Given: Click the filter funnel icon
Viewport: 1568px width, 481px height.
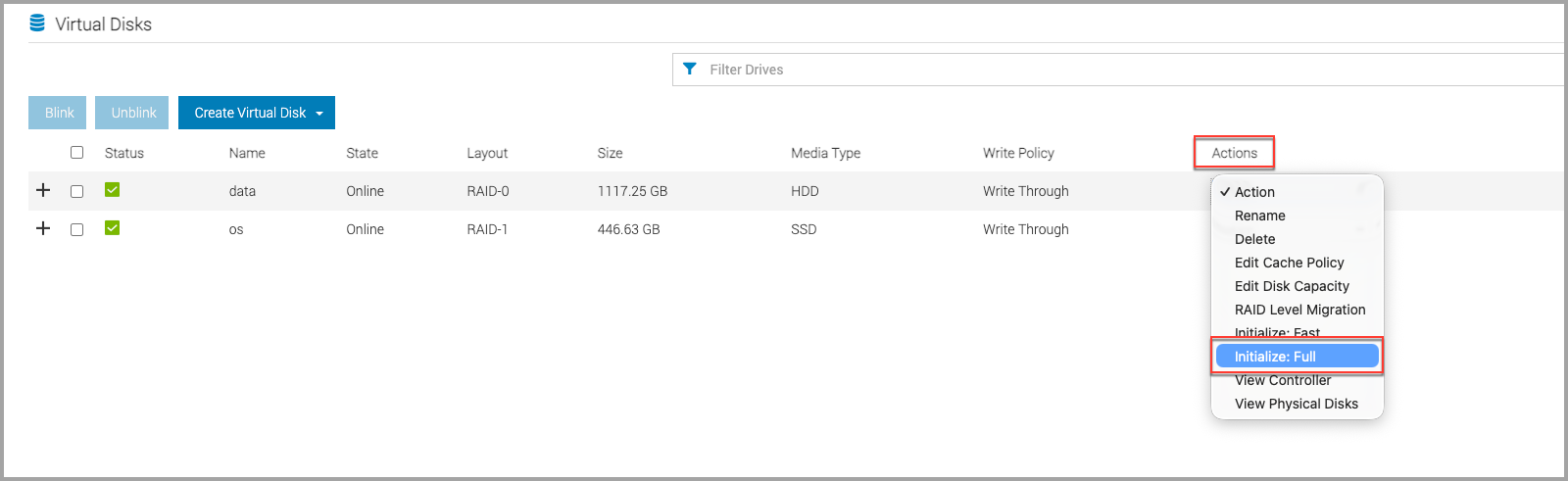Looking at the screenshot, I should 690,69.
